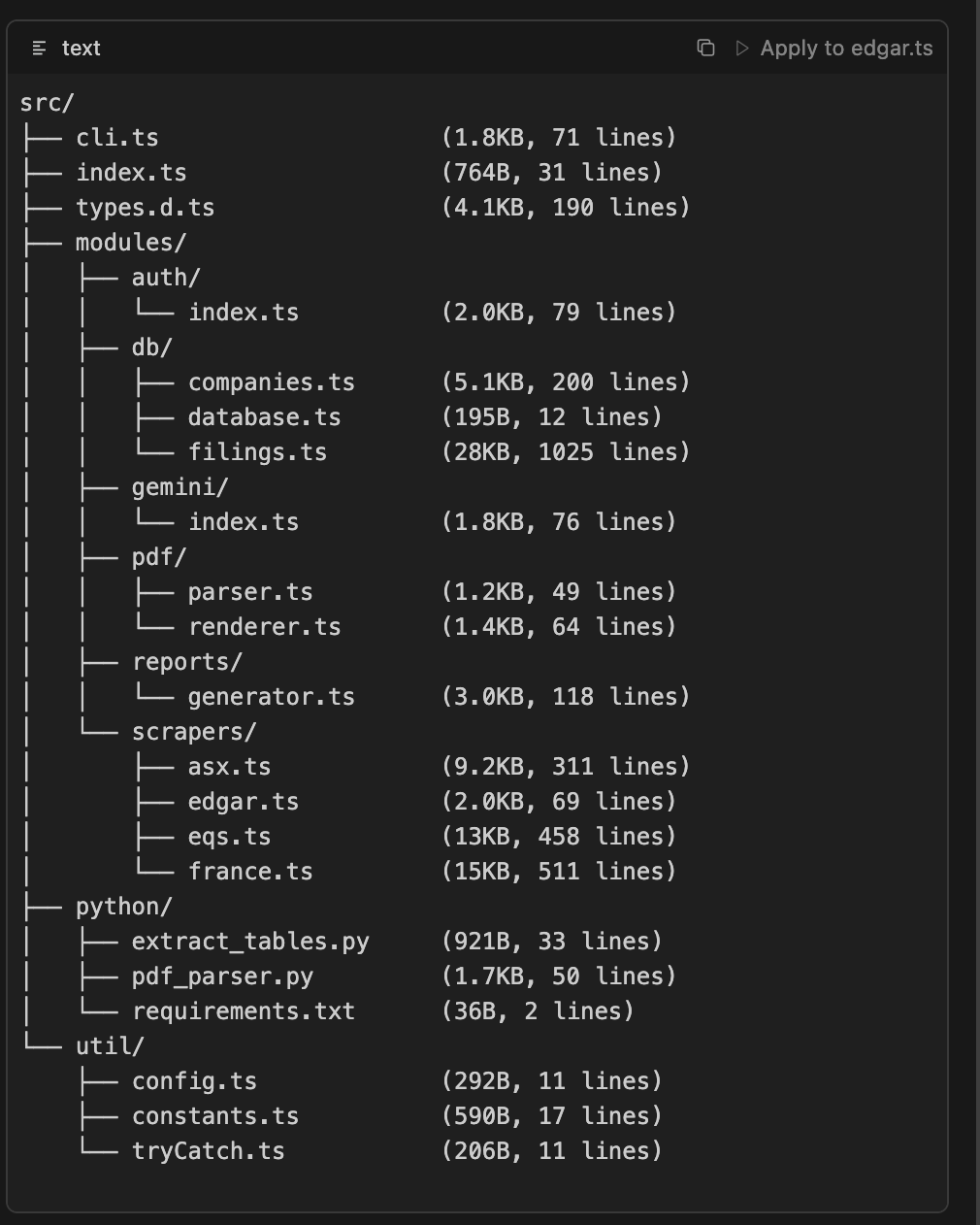The width and height of the screenshot is (980, 1225).
Task: Select edgar.ts in the scrapers list
Action: coord(244,801)
